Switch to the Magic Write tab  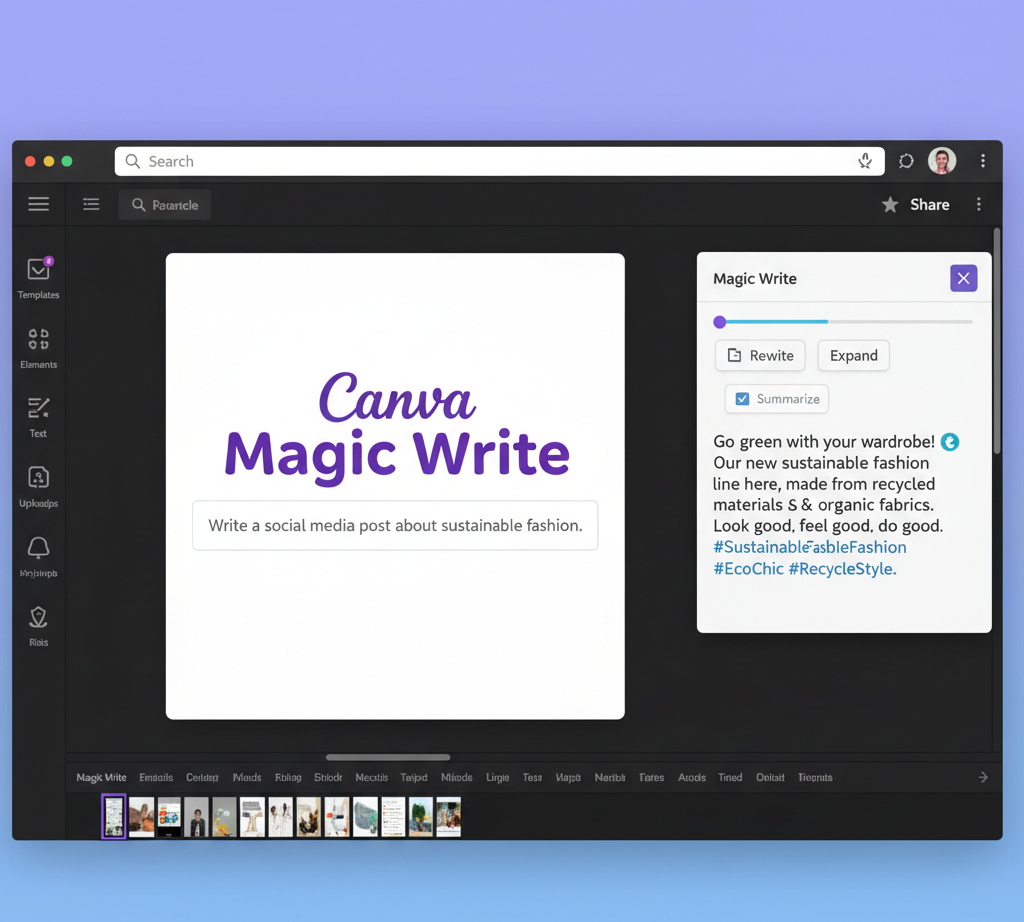[x=100, y=777]
